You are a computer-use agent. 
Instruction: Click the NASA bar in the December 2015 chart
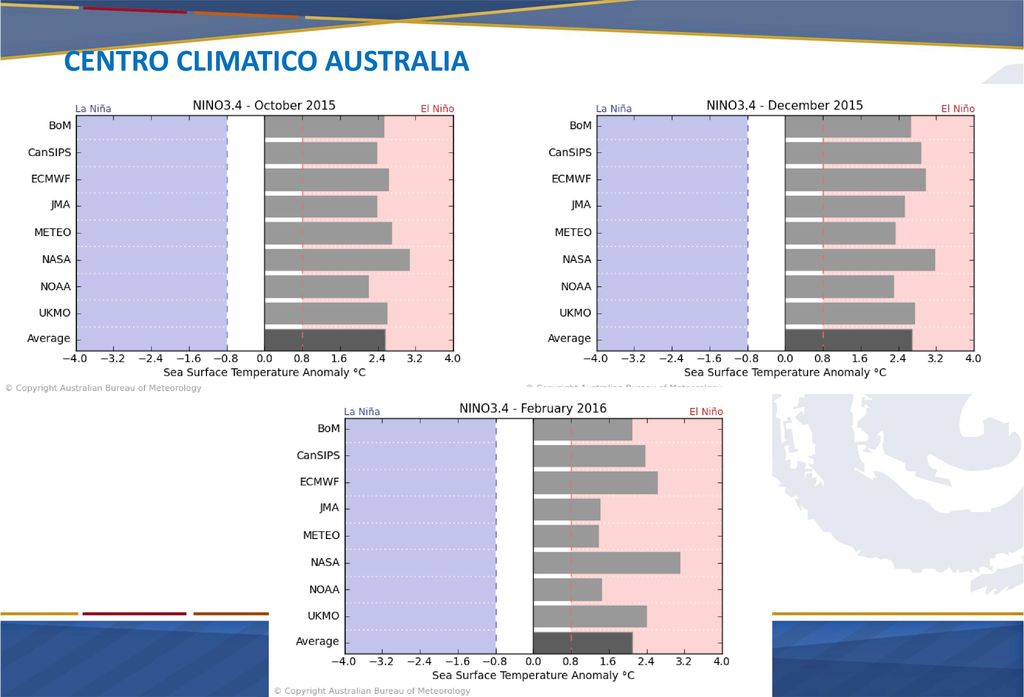click(x=860, y=260)
